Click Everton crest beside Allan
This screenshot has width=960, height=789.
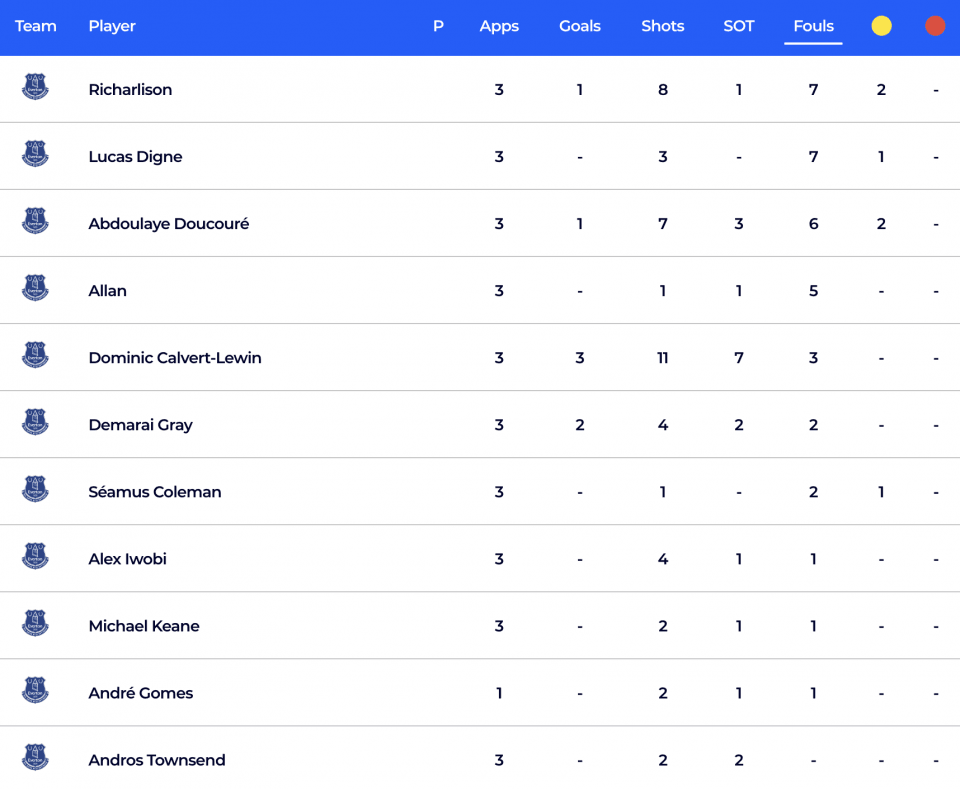35,288
